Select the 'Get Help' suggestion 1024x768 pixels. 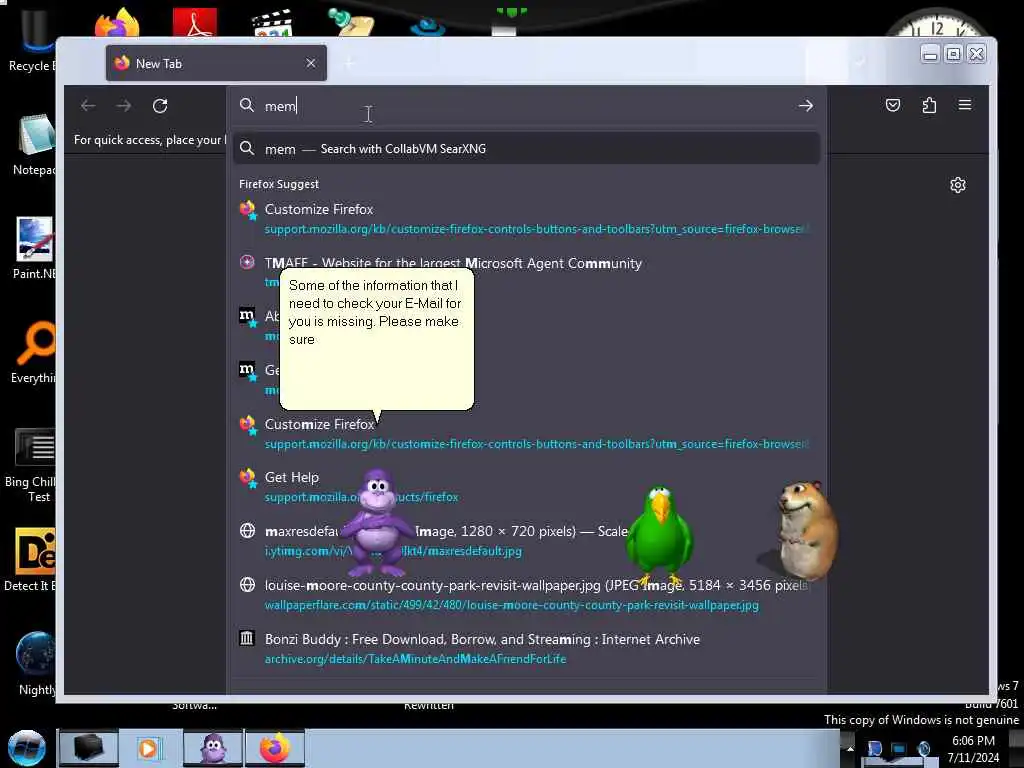pos(526,487)
